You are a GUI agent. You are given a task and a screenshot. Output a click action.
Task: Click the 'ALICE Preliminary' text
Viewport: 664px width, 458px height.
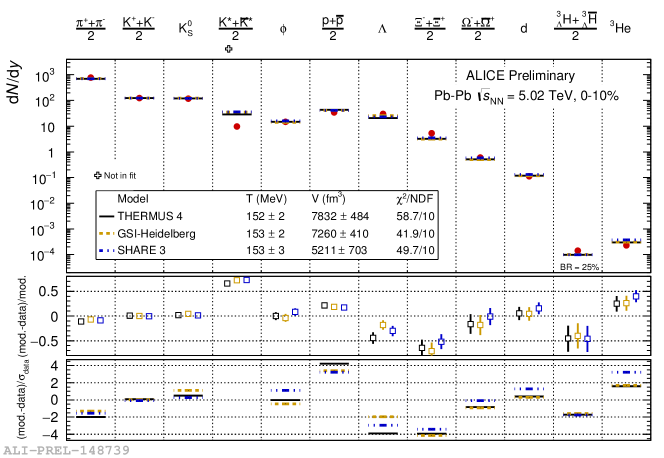tap(520, 76)
